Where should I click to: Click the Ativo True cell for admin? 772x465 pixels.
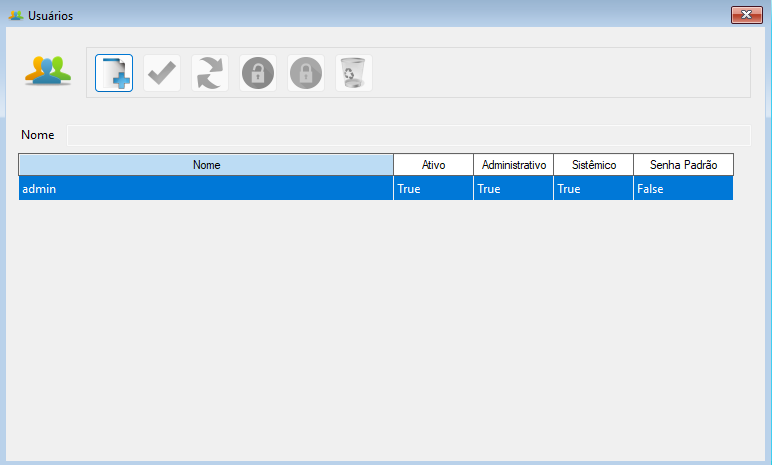[433, 188]
